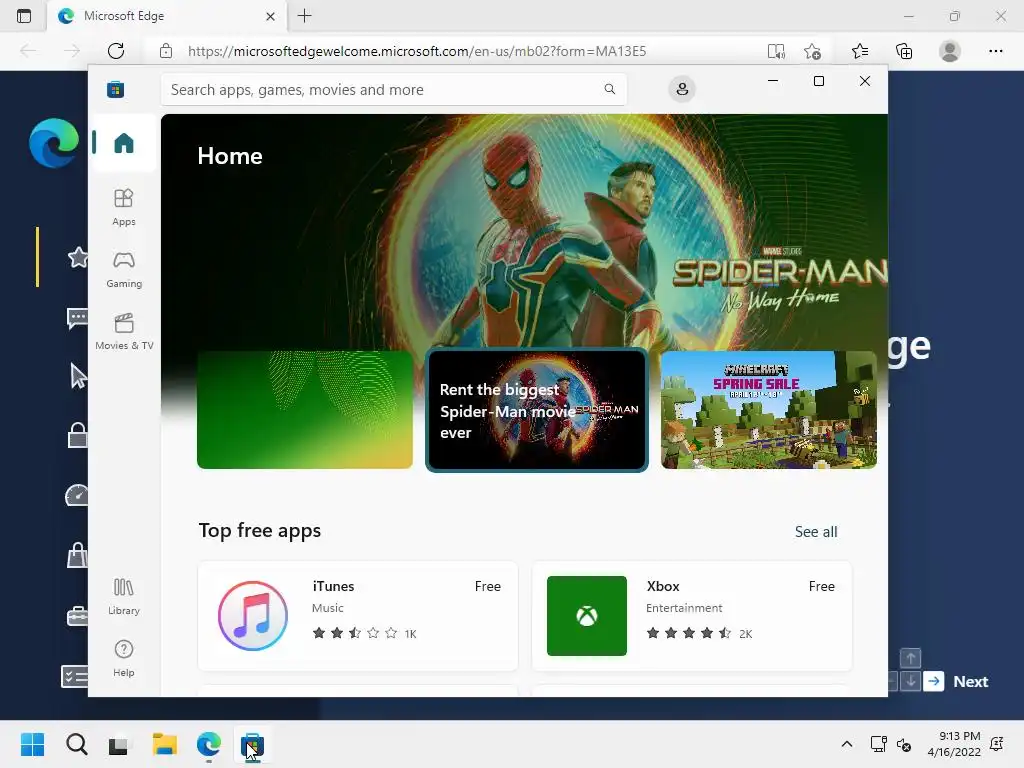This screenshot has width=1024, height=768.
Task: Click the Xbox Entertainment category label
Action: tap(684, 608)
